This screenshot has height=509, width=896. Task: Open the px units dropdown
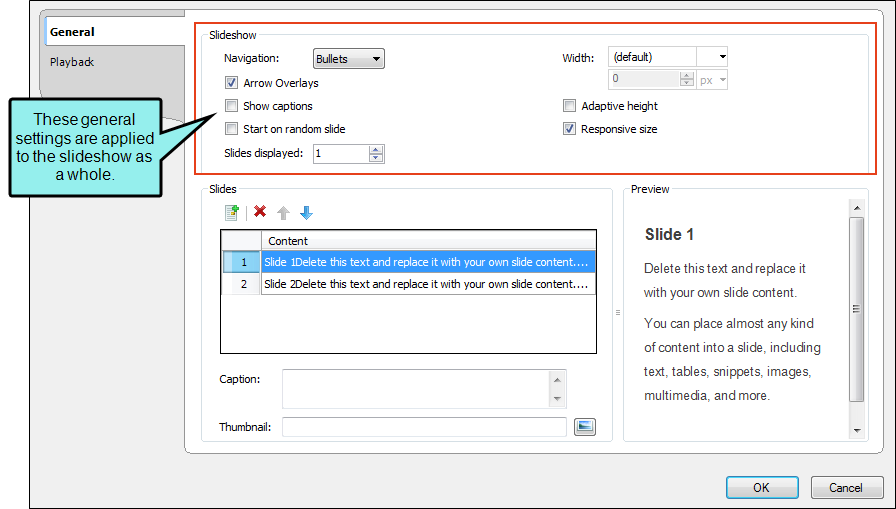point(712,81)
